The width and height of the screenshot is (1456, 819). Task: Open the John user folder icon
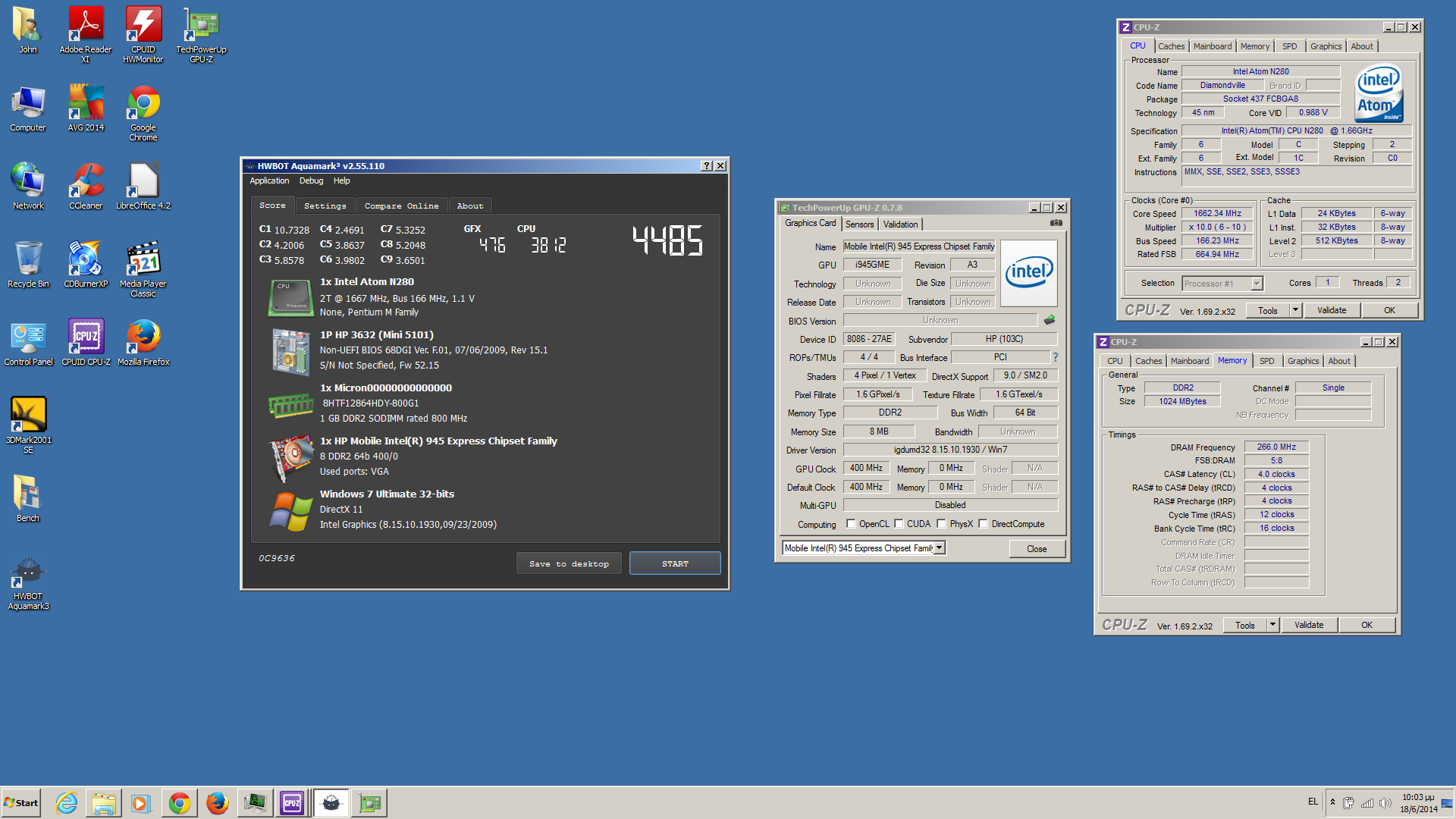[x=28, y=30]
